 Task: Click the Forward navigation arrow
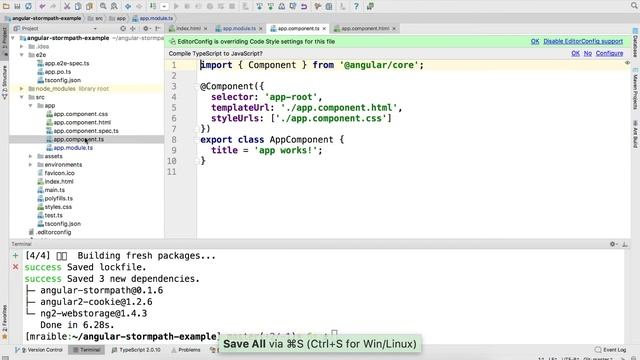(139, 7)
